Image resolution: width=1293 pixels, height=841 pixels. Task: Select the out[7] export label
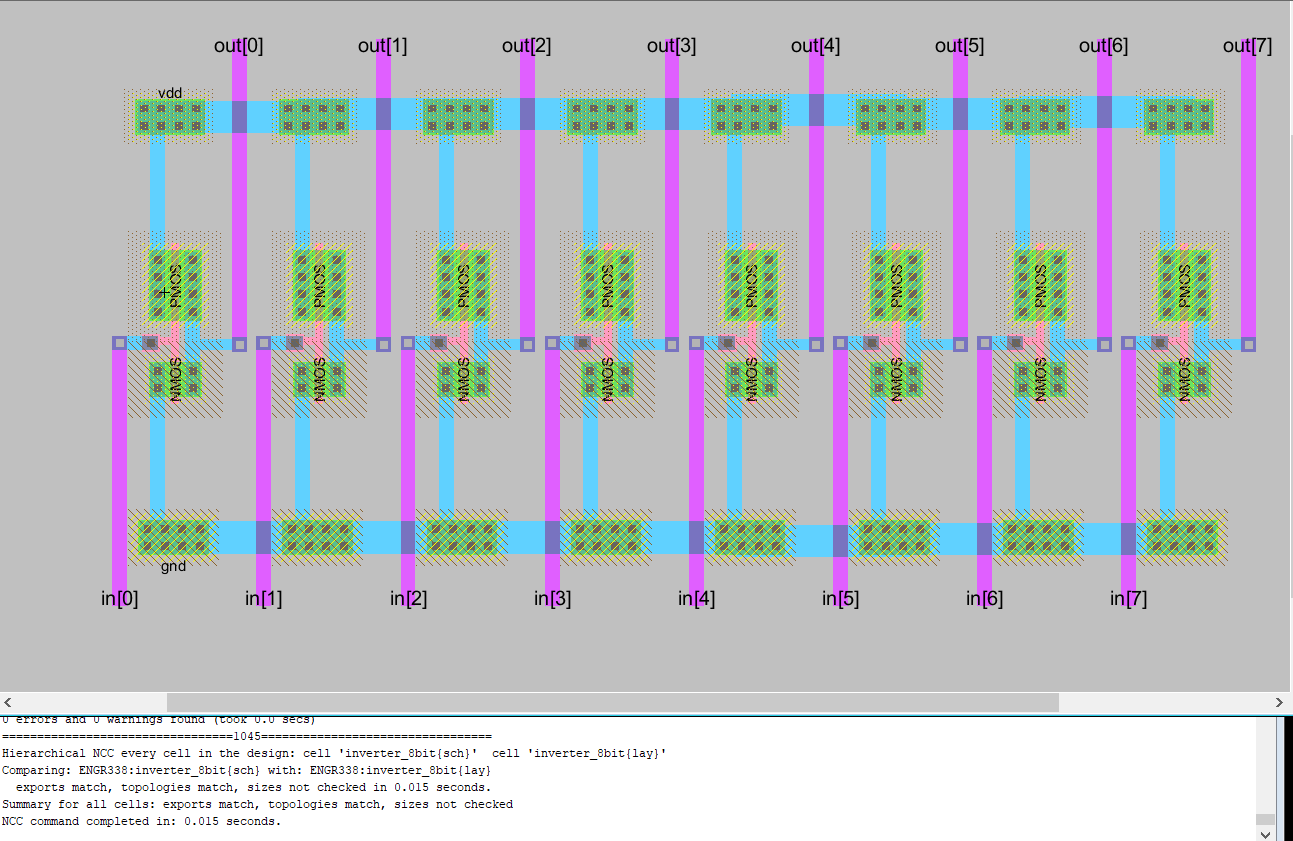click(1247, 46)
